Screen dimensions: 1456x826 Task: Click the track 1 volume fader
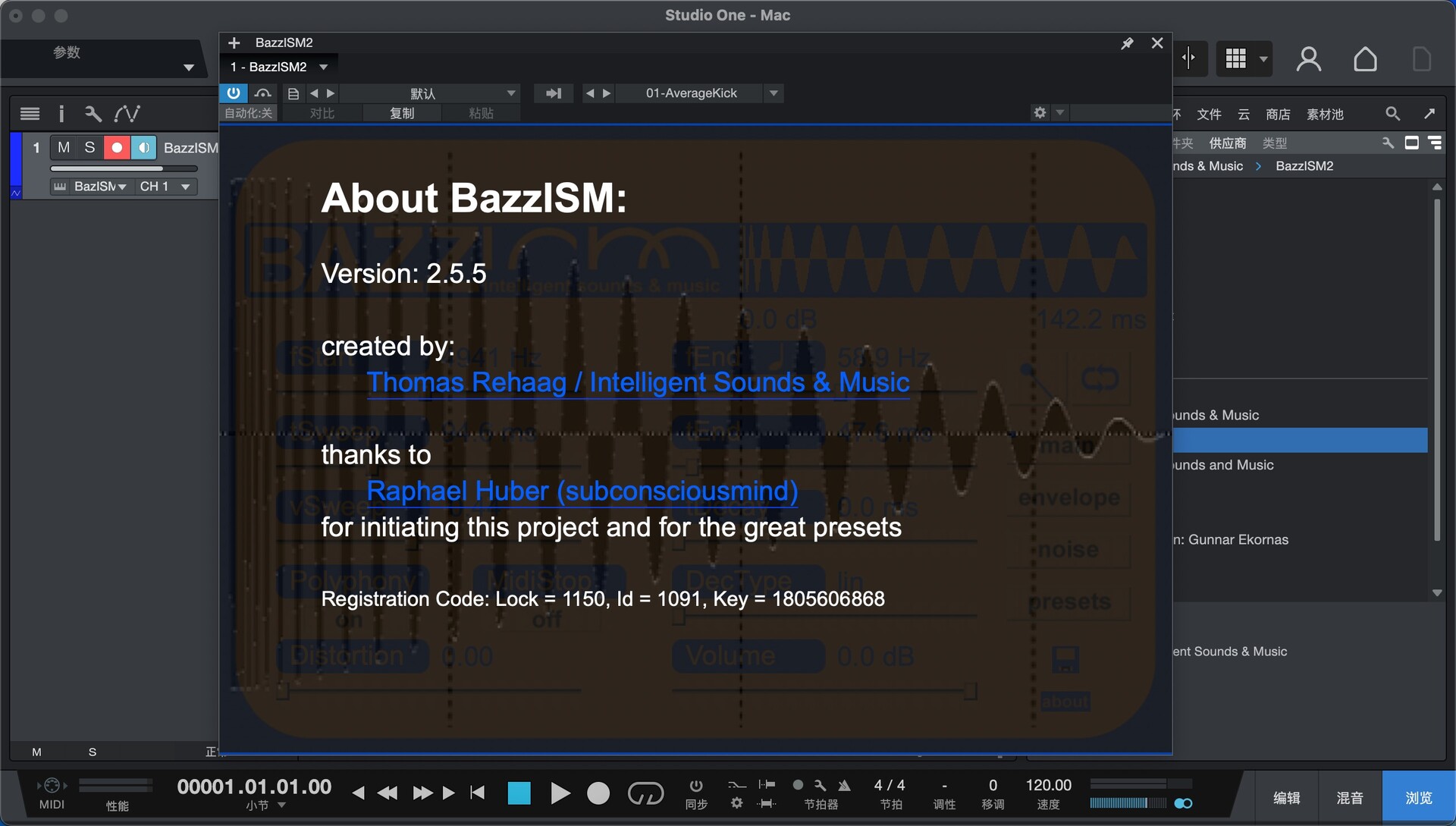[x=123, y=168]
